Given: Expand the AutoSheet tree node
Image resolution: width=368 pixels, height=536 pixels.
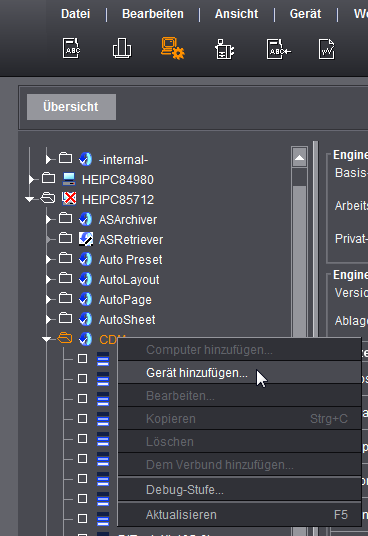Looking at the screenshot, I should (x=49, y=319).
